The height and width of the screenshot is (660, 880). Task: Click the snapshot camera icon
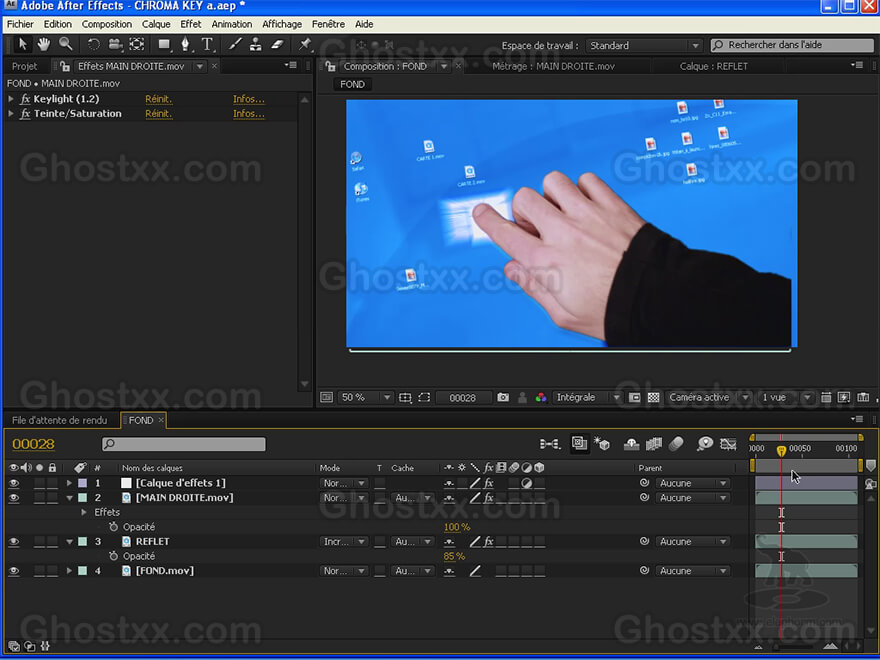(503, 397)
